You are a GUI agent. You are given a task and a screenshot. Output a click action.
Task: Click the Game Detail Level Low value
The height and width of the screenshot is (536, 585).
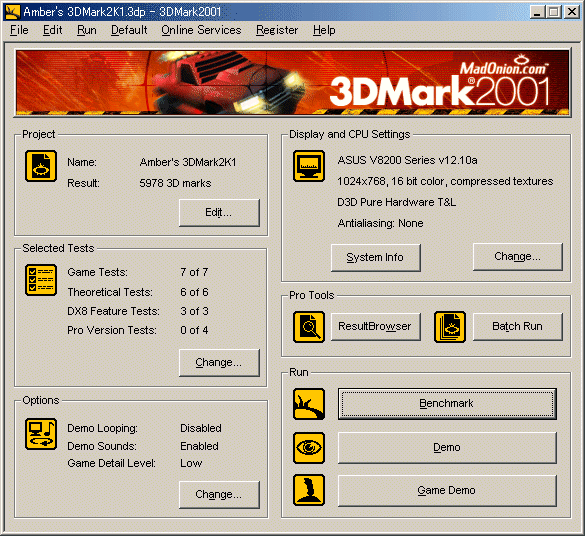tap(191, 463)
